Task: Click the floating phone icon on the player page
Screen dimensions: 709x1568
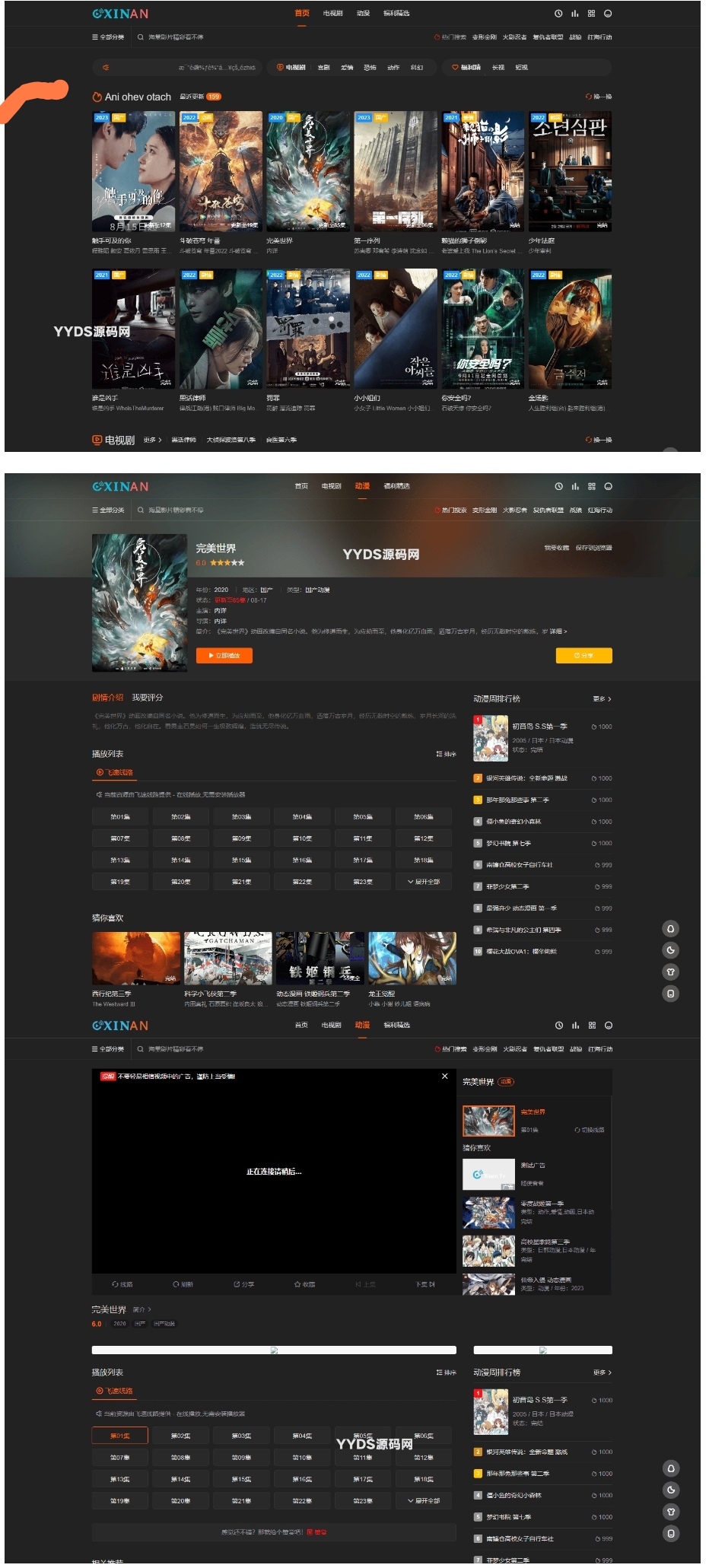Action: click(670, 1533)
